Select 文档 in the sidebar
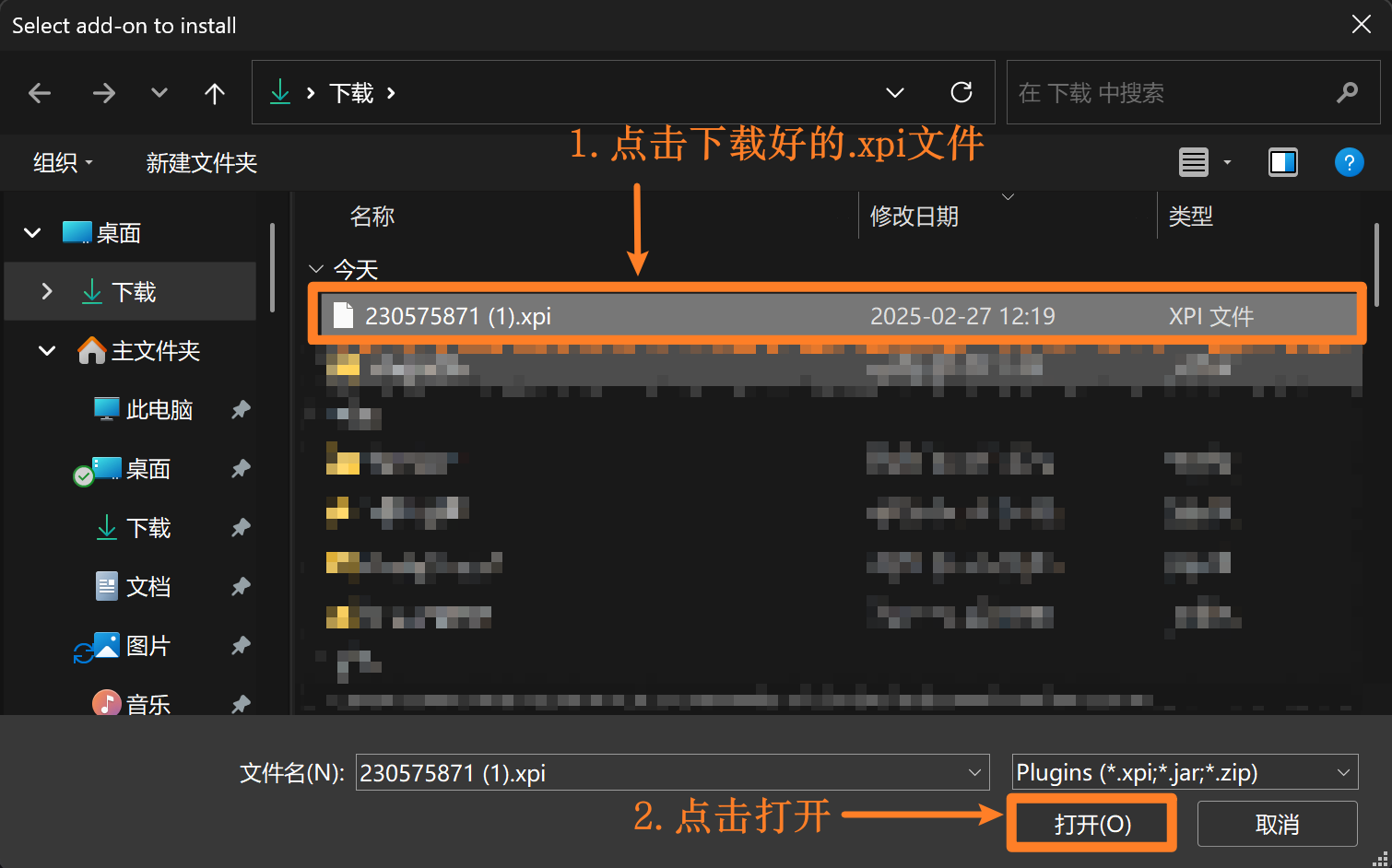 pos(147,587)
